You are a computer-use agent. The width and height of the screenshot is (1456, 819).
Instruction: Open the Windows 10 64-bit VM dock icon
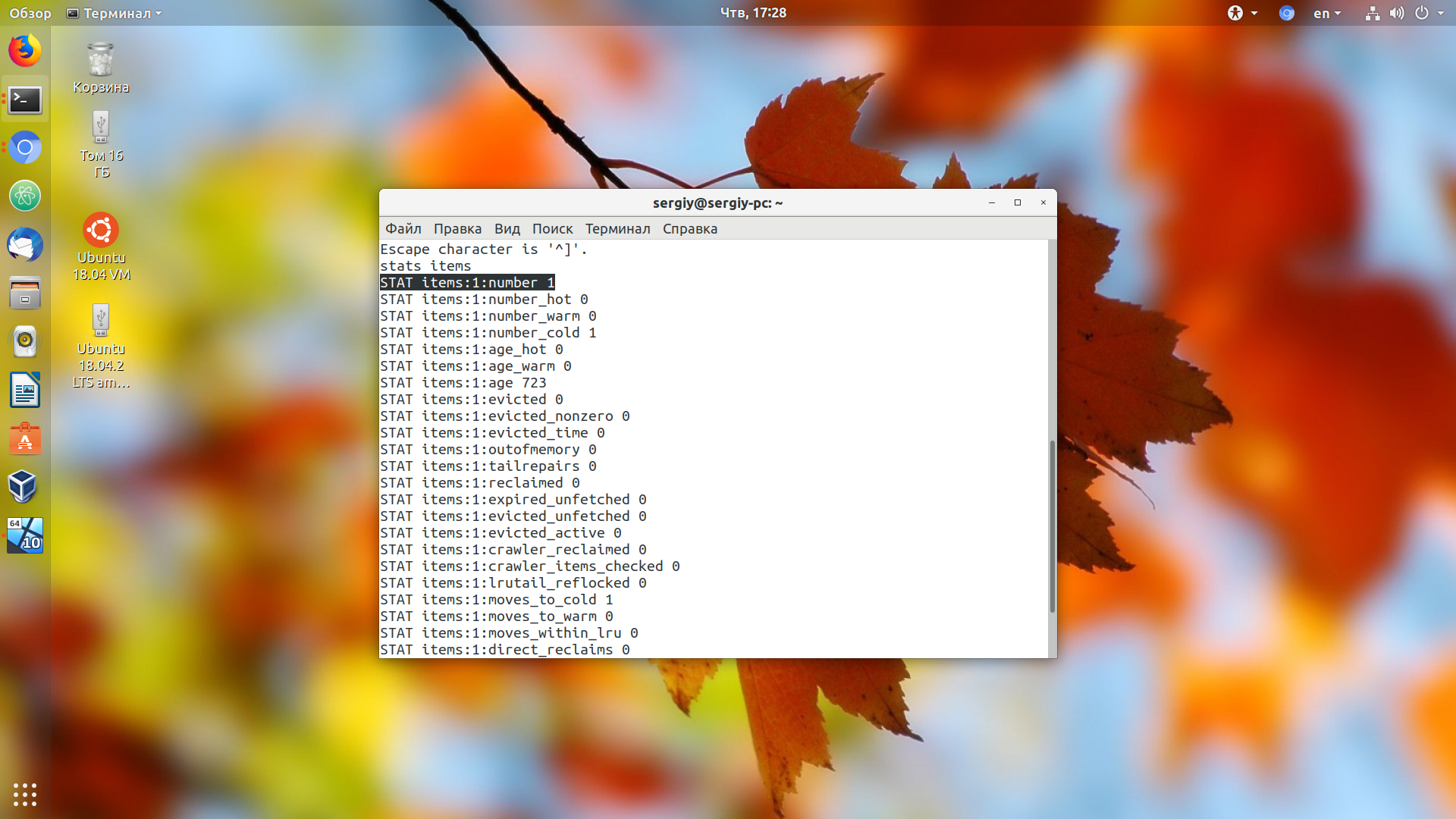pyautogui.click(x=25, y=535)
